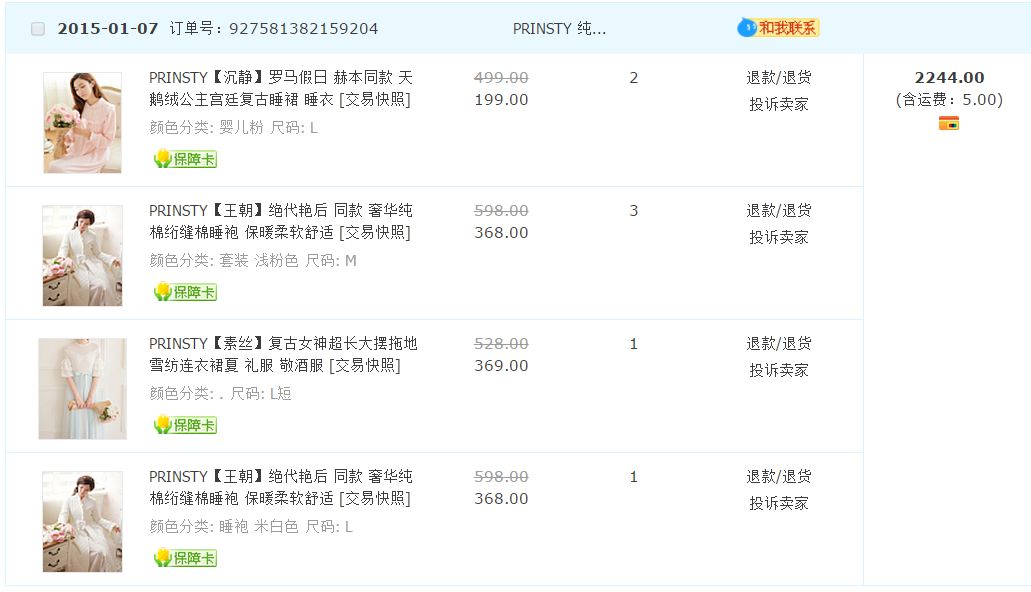Click 退款/退货 for the first item

[x=779, y=78]
